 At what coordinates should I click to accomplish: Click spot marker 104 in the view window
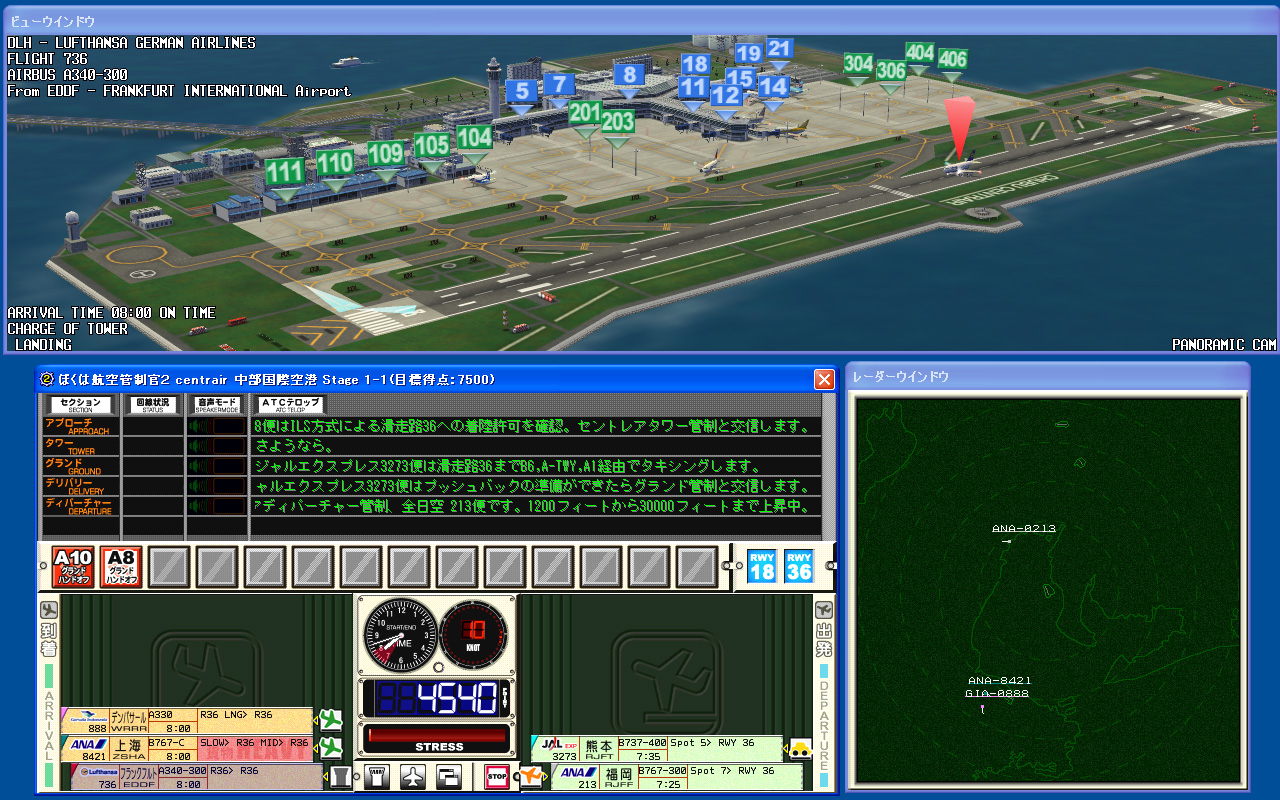pos(475,138)
